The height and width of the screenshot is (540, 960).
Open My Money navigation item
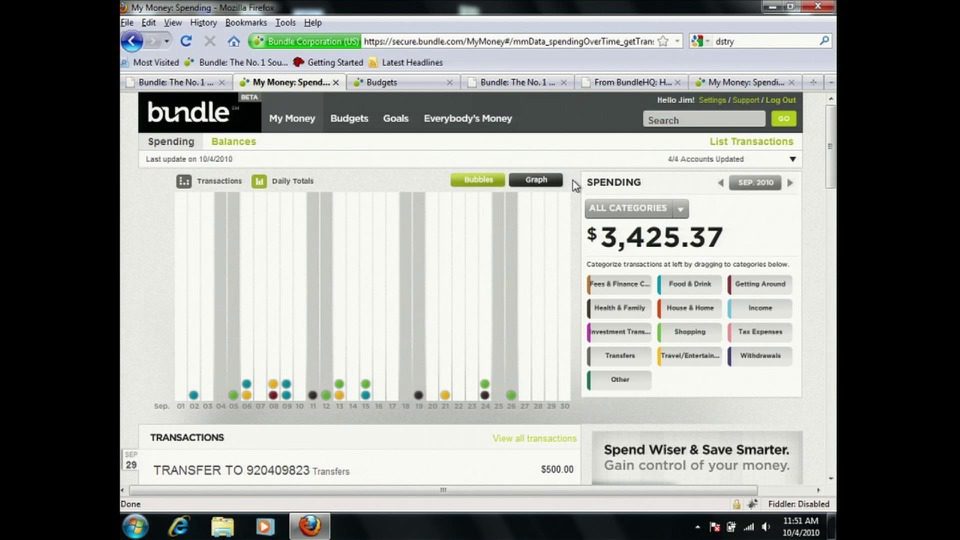coord(292,118)
